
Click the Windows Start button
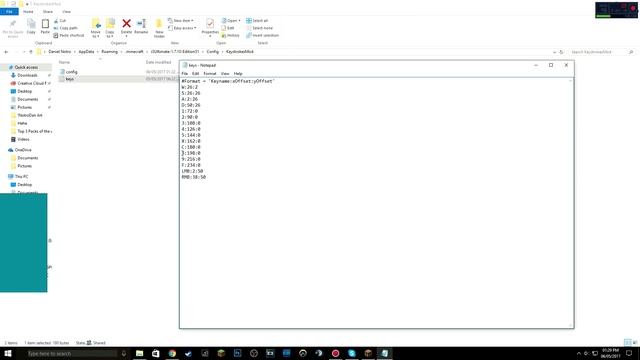click(x=8, y=353)
